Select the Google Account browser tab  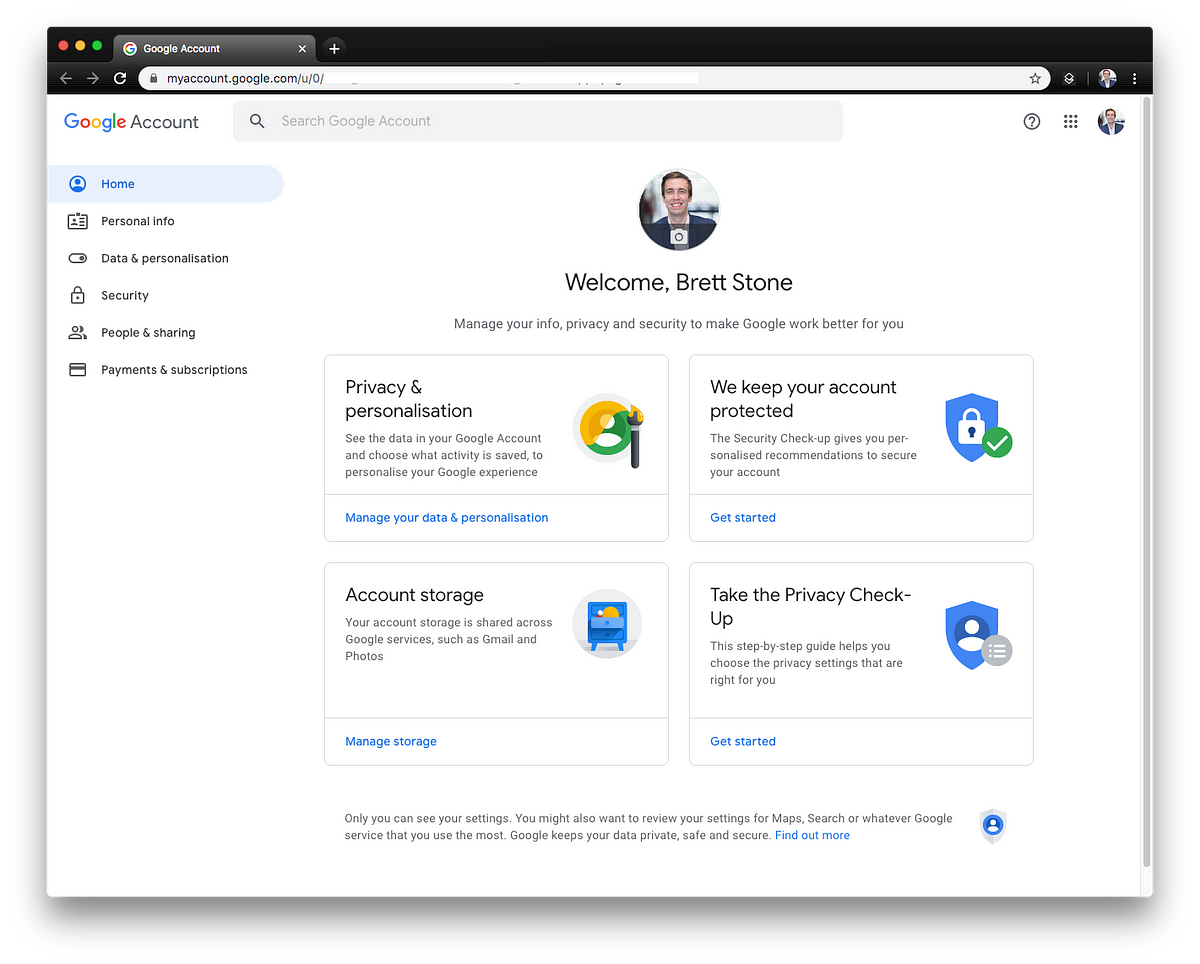215,48
